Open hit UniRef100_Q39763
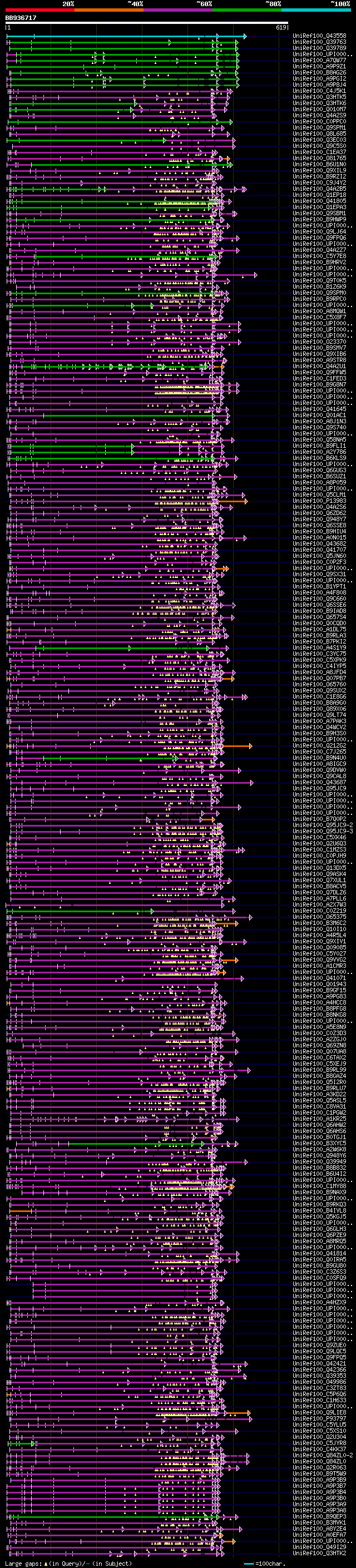 point(319,42)
